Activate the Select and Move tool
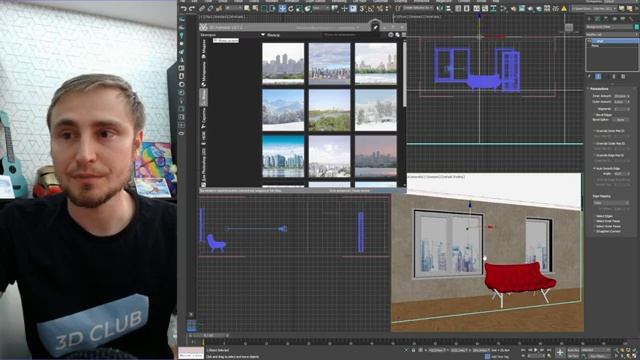Screen dimensions: 640x360 coord(282,8)
